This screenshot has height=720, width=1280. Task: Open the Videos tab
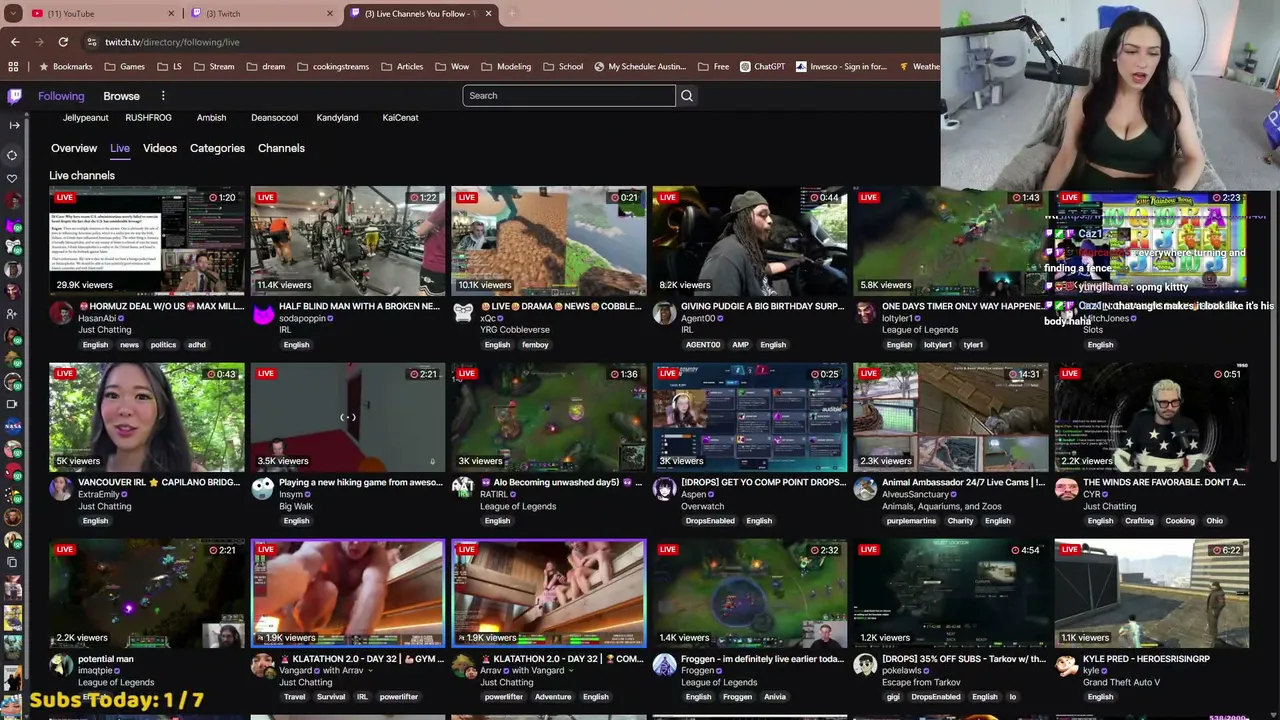coord(160,148)
